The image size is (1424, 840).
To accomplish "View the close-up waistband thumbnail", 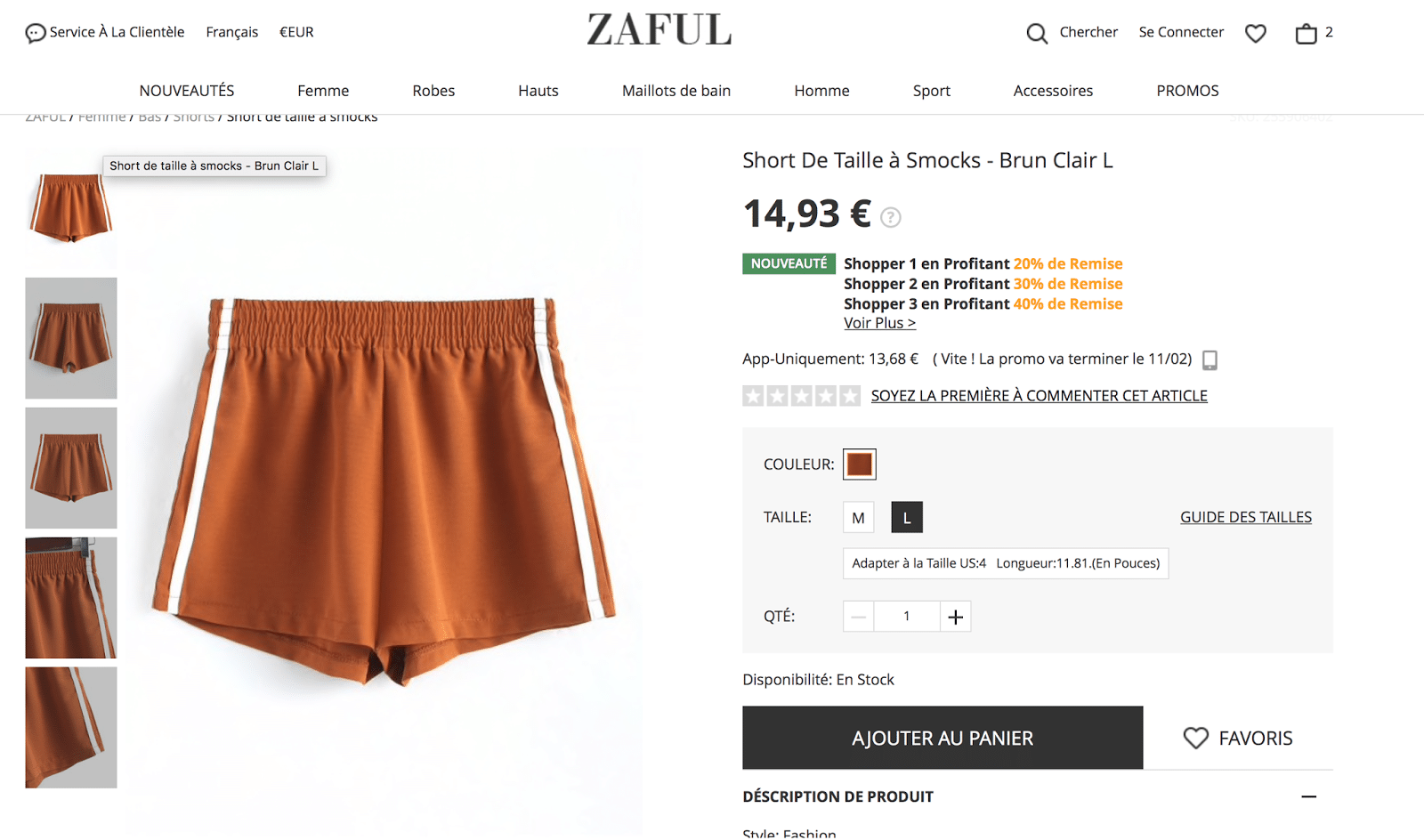I will (x=71, y=598).
